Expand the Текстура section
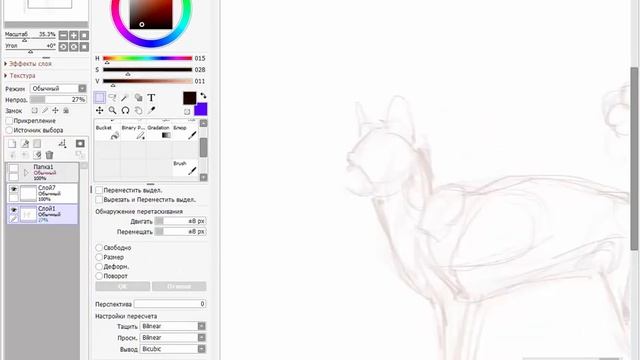Image resolution: width=640 pixels, height=360 pixels. (20, 76)
